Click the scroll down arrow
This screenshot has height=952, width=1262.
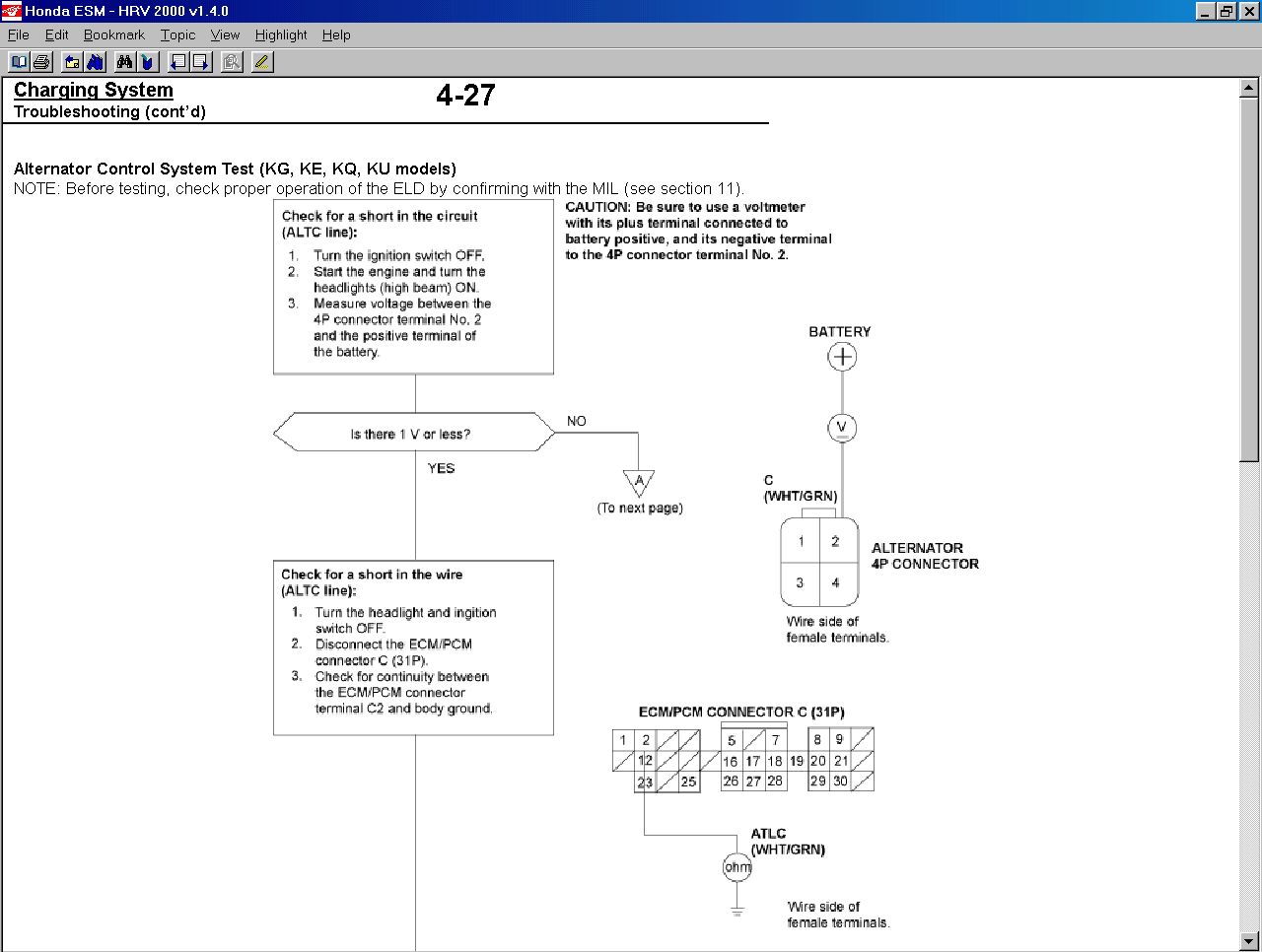1249,941
